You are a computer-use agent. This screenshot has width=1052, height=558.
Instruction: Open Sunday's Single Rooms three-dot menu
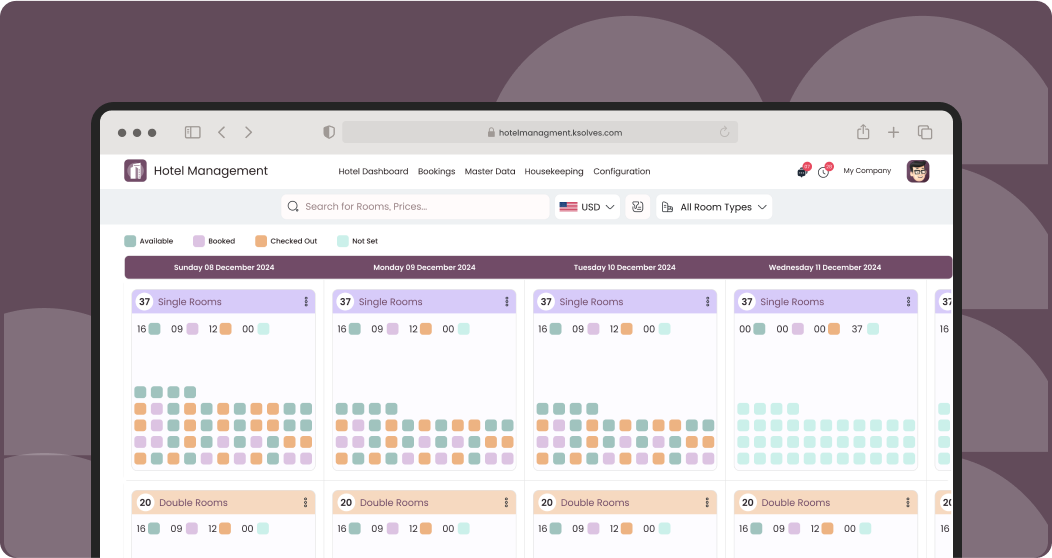coord(306,302)
